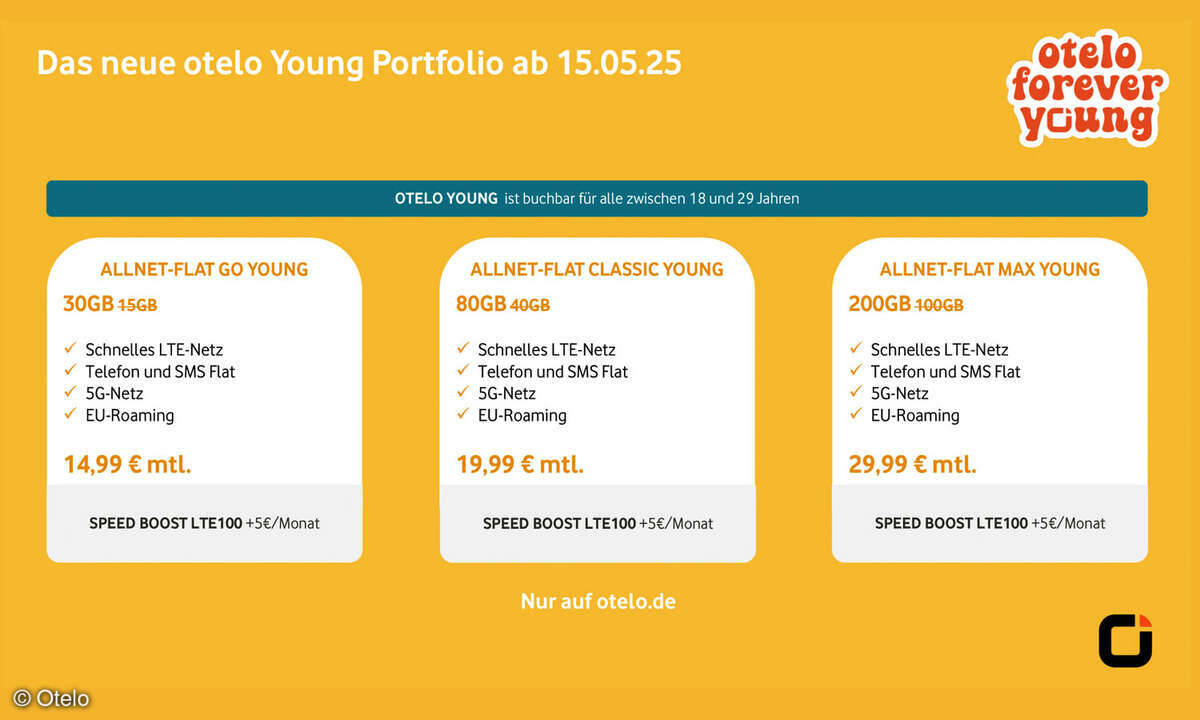Click the 14,99 € mtl. price
Screen dimensions: 1200x720
127,464
